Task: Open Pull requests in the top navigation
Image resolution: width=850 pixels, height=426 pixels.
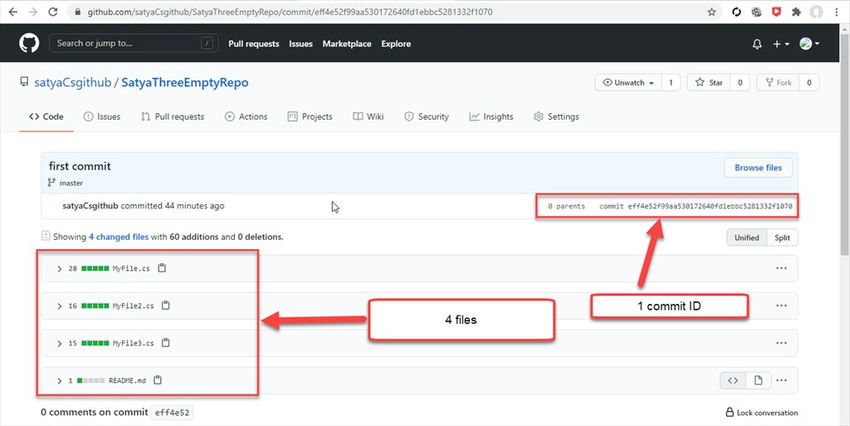Action: pyautogui.click(x=254, y=44)
